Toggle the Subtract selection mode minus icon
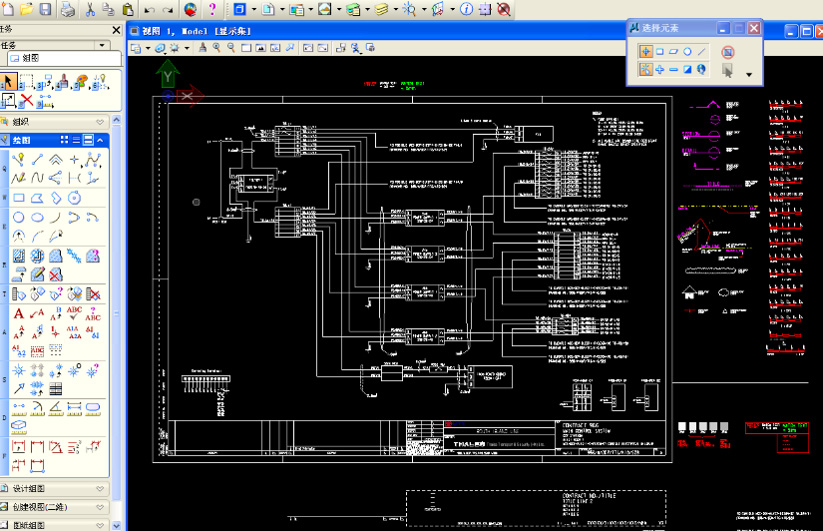Image resolution: width=823 pixels, height=531 pixels. (x=673, y=70)
